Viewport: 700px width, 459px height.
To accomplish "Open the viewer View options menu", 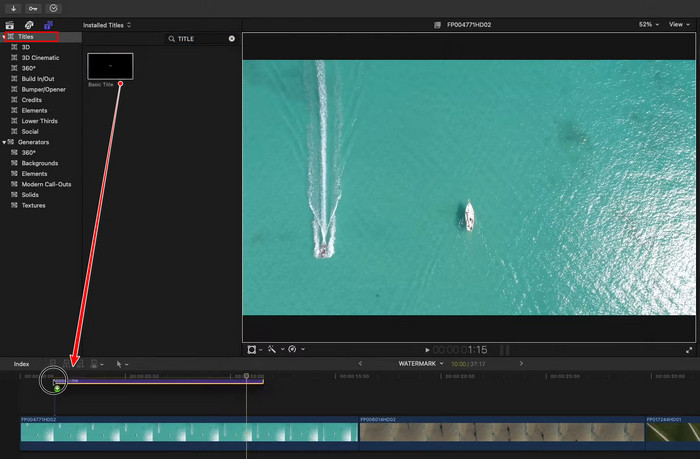I will (x=679, y=25).
